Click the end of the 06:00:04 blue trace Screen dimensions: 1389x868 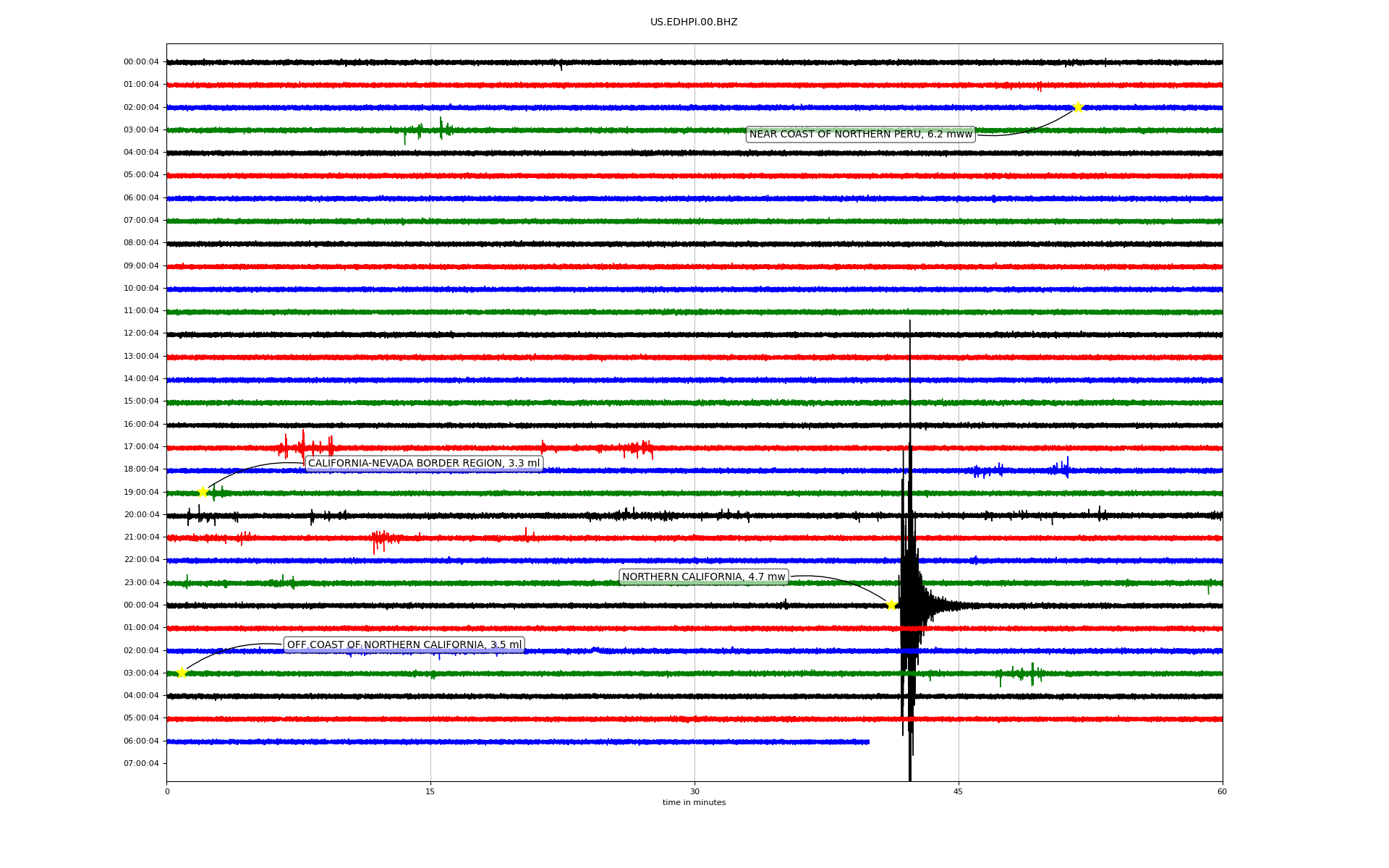click(868, 741)
